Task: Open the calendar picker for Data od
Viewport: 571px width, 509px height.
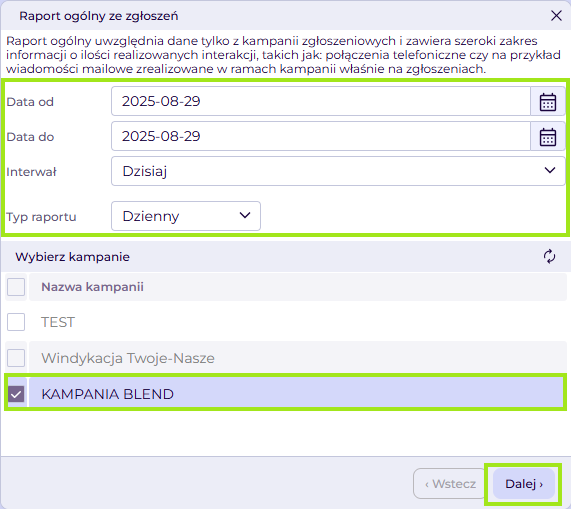Action: click(547, 102)
